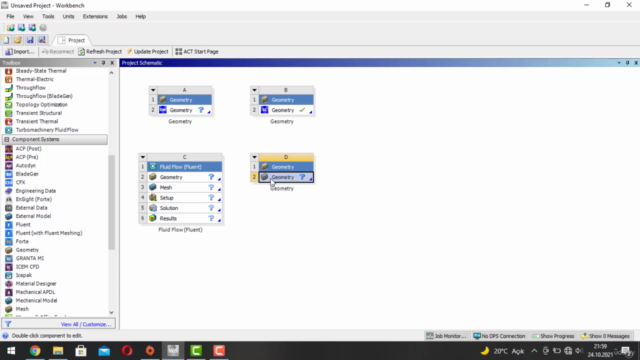Open the Tools menu
Screen dimensions: 640x360
(x=48, y=16)
